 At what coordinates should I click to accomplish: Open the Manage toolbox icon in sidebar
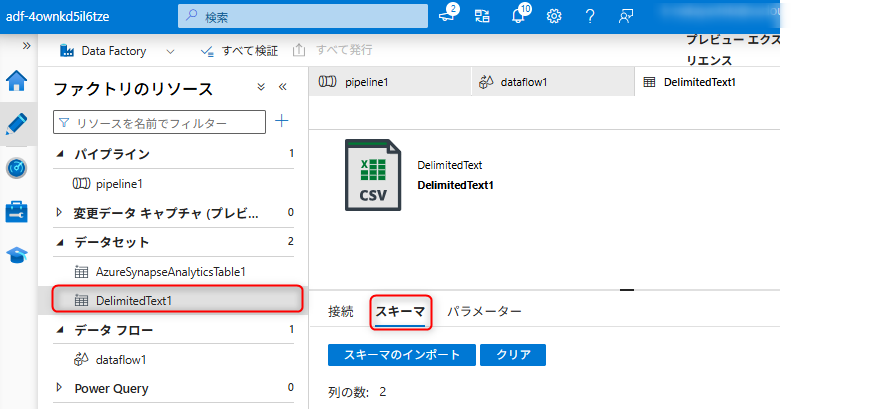[17, 211]
